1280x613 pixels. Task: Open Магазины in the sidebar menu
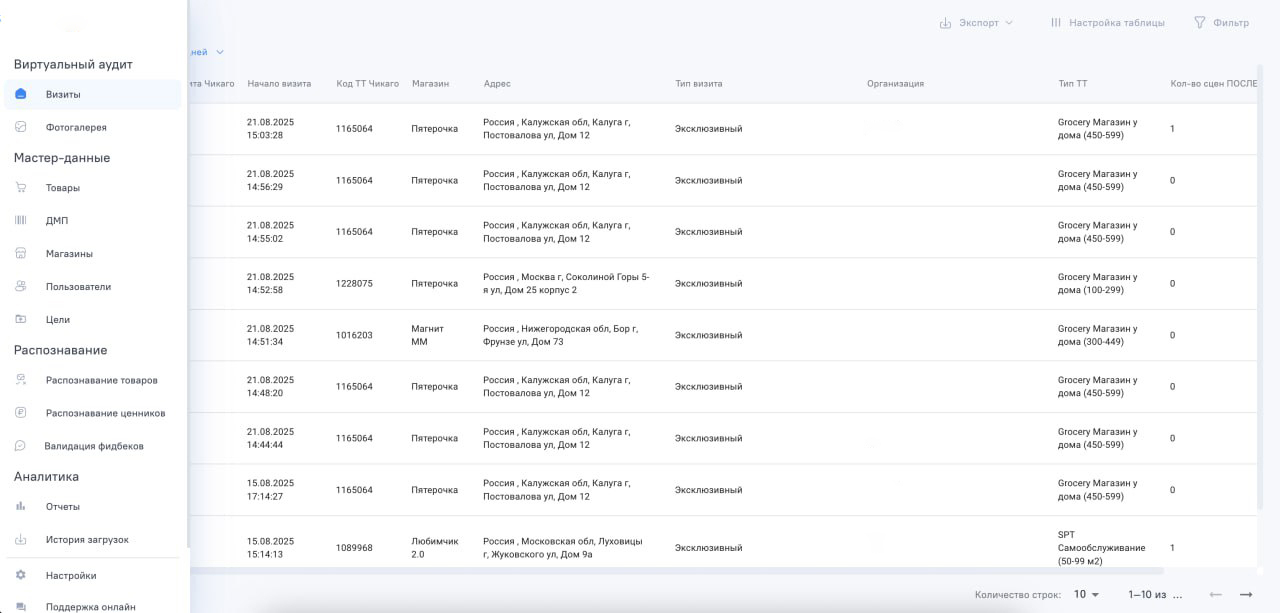[x=69, y=253]
